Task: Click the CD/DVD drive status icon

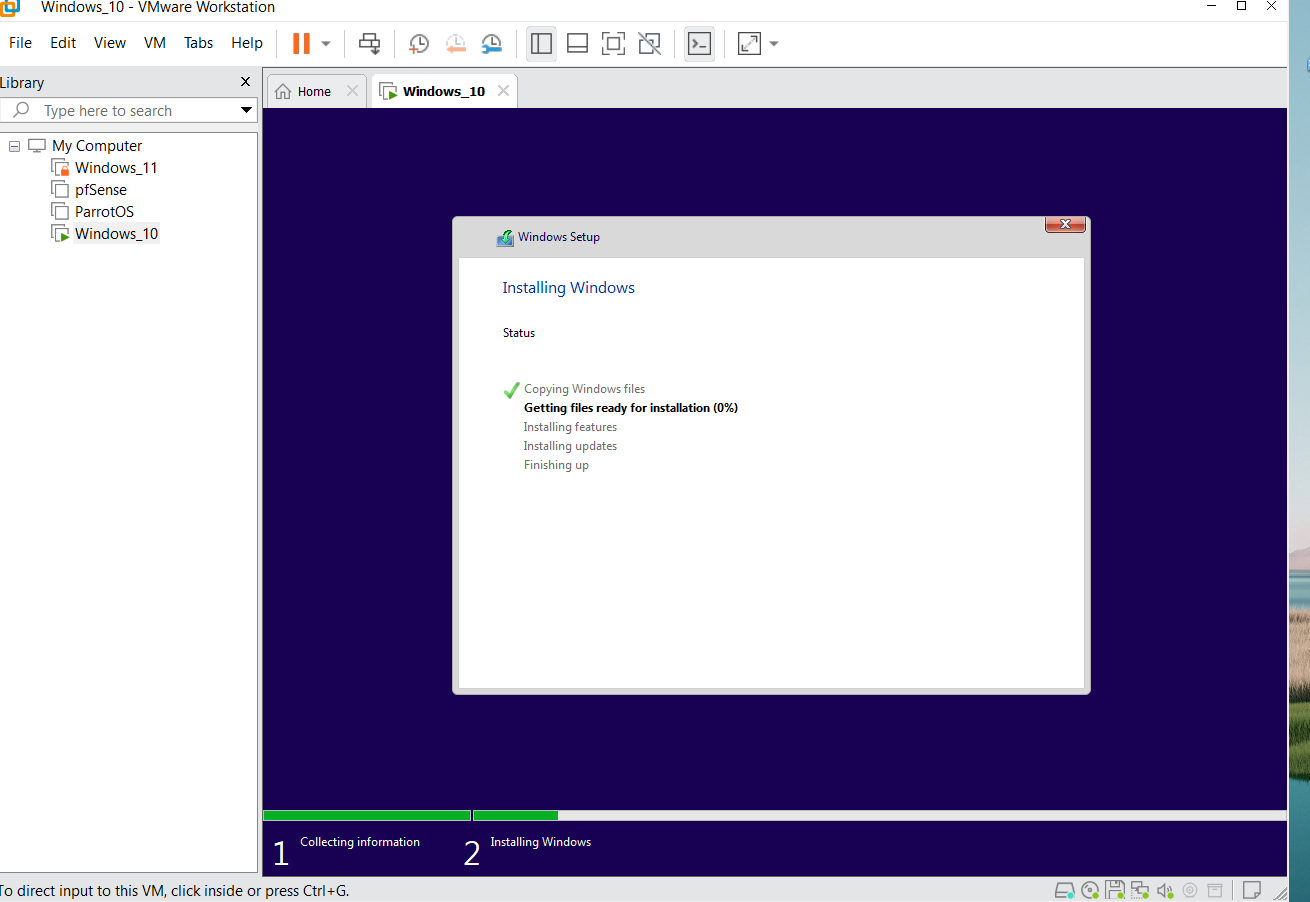Action: [1090, 890]
